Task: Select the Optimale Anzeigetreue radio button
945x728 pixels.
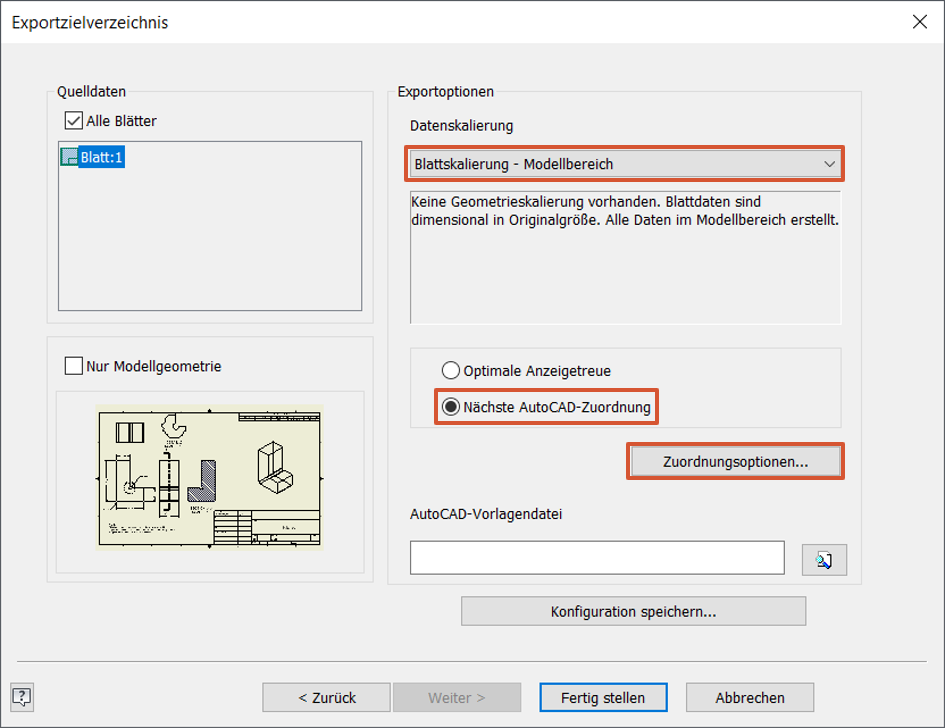Action: (x=451, y=371)
